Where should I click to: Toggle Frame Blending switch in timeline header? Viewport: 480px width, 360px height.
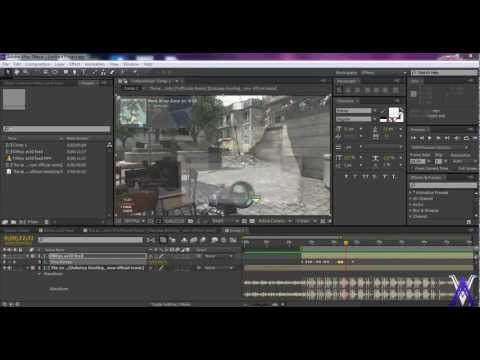194,240
